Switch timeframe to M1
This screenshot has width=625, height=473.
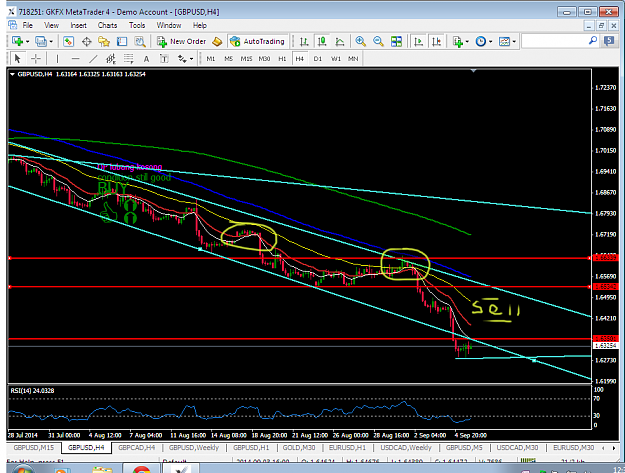210,59
